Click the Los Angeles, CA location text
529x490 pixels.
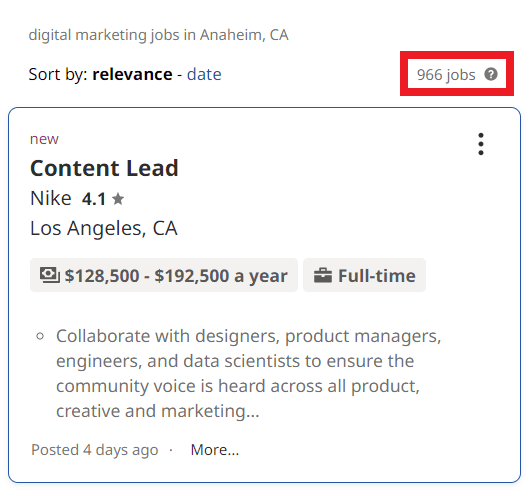pos(104,228)
